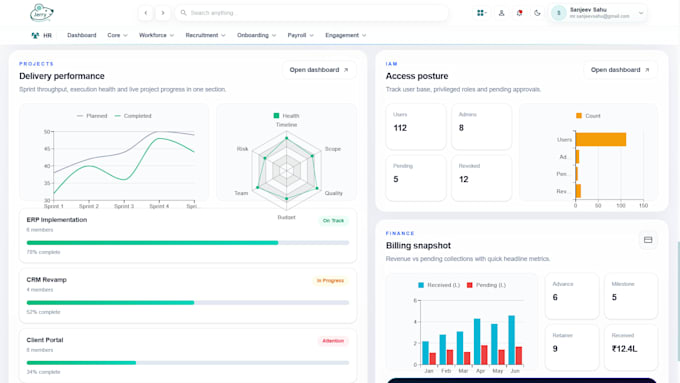Expand the Engagement menu
The image size is (680, 383).
[x=346, y=36]
